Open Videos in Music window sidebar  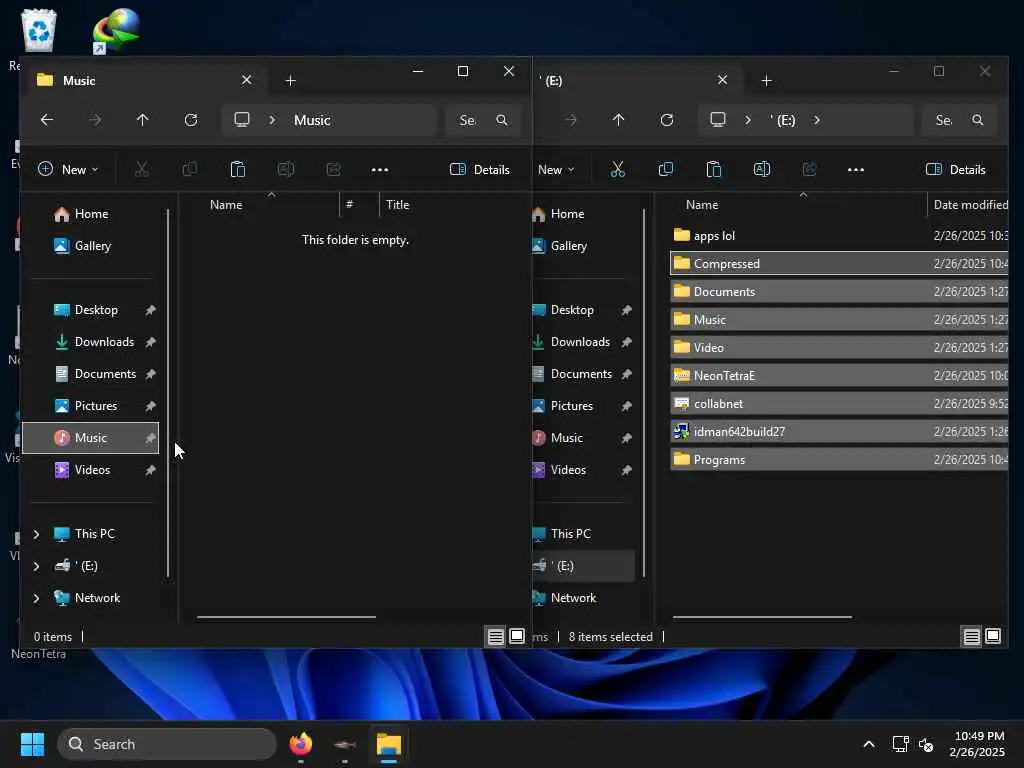pyautogui.click(x=91, y=470)
